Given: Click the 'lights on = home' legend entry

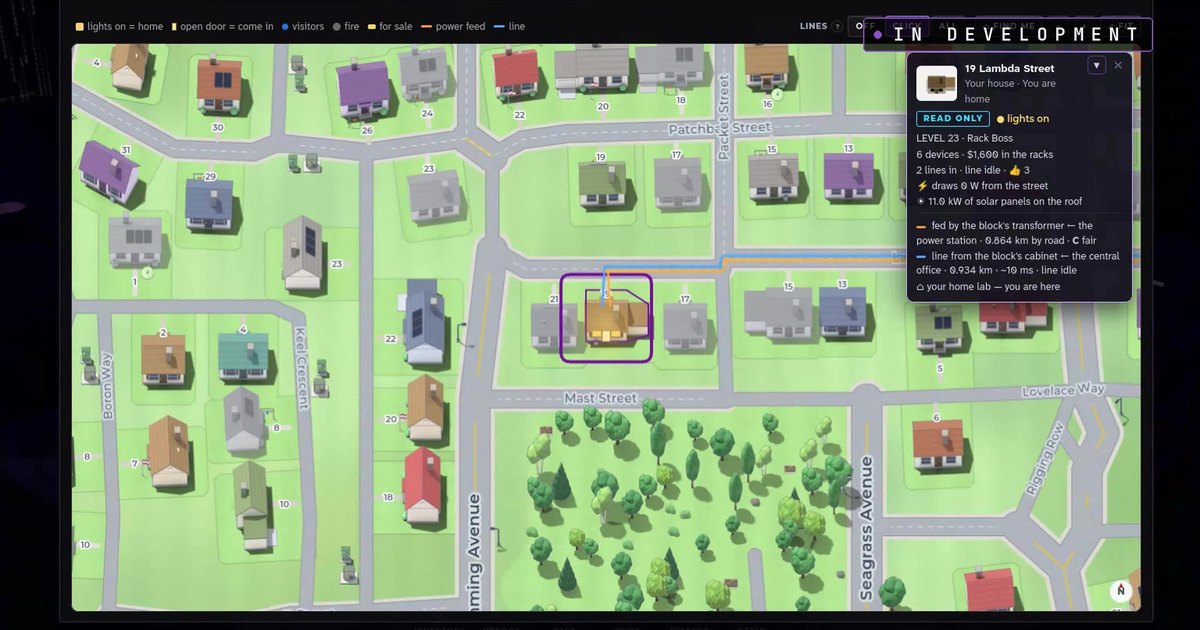Looking at the screenshot, I should click(x=118, y=27).
